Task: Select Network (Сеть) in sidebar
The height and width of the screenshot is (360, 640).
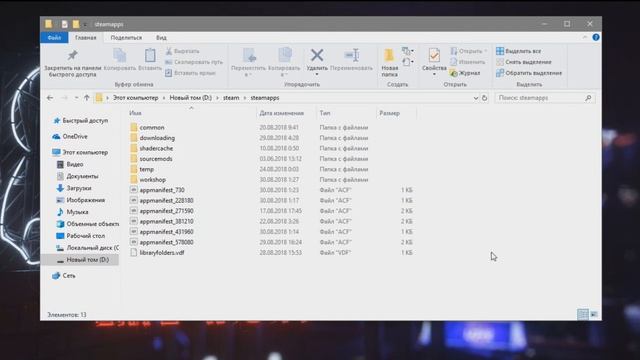Action: coord(64,276)
